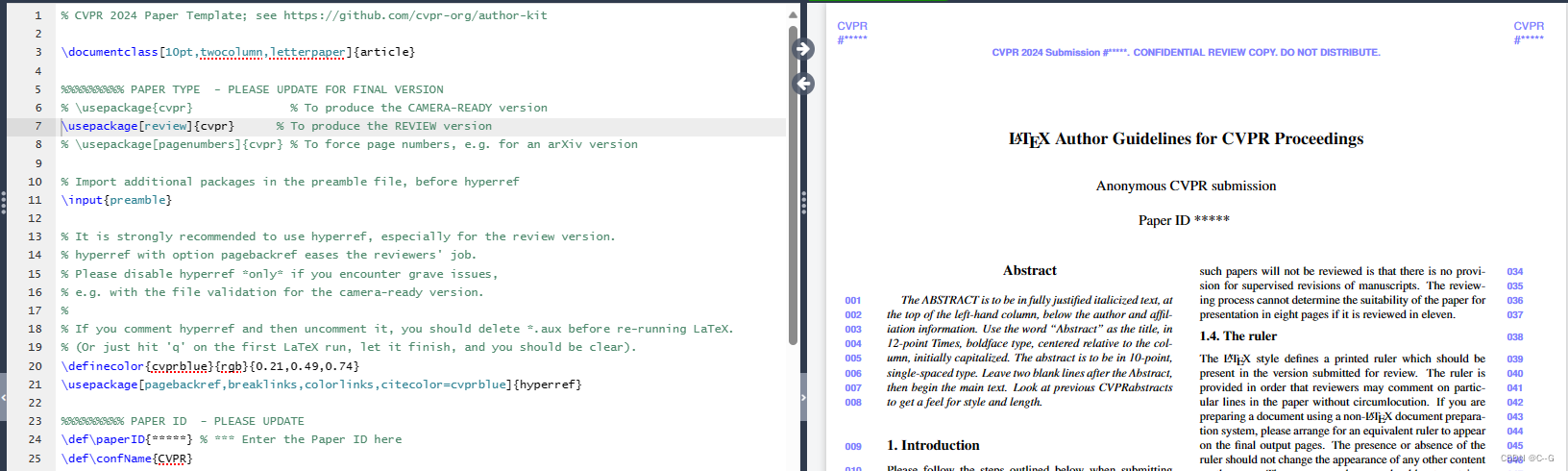The height and width of the screenshot is (471, 1568).
Task: Click the dotted handle on the editor's left edge
Action: (4, 202)
